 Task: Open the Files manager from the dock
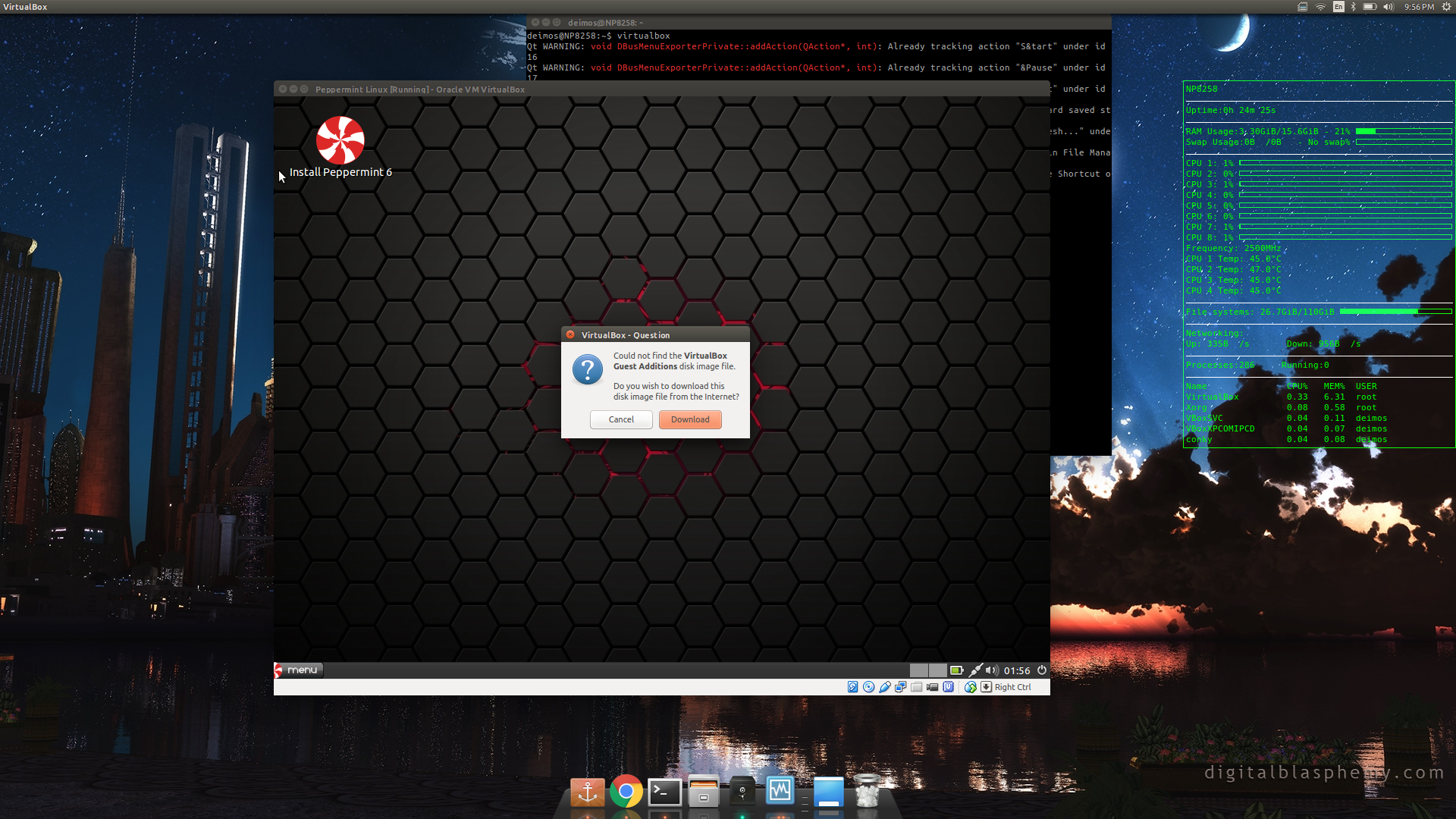704,792
